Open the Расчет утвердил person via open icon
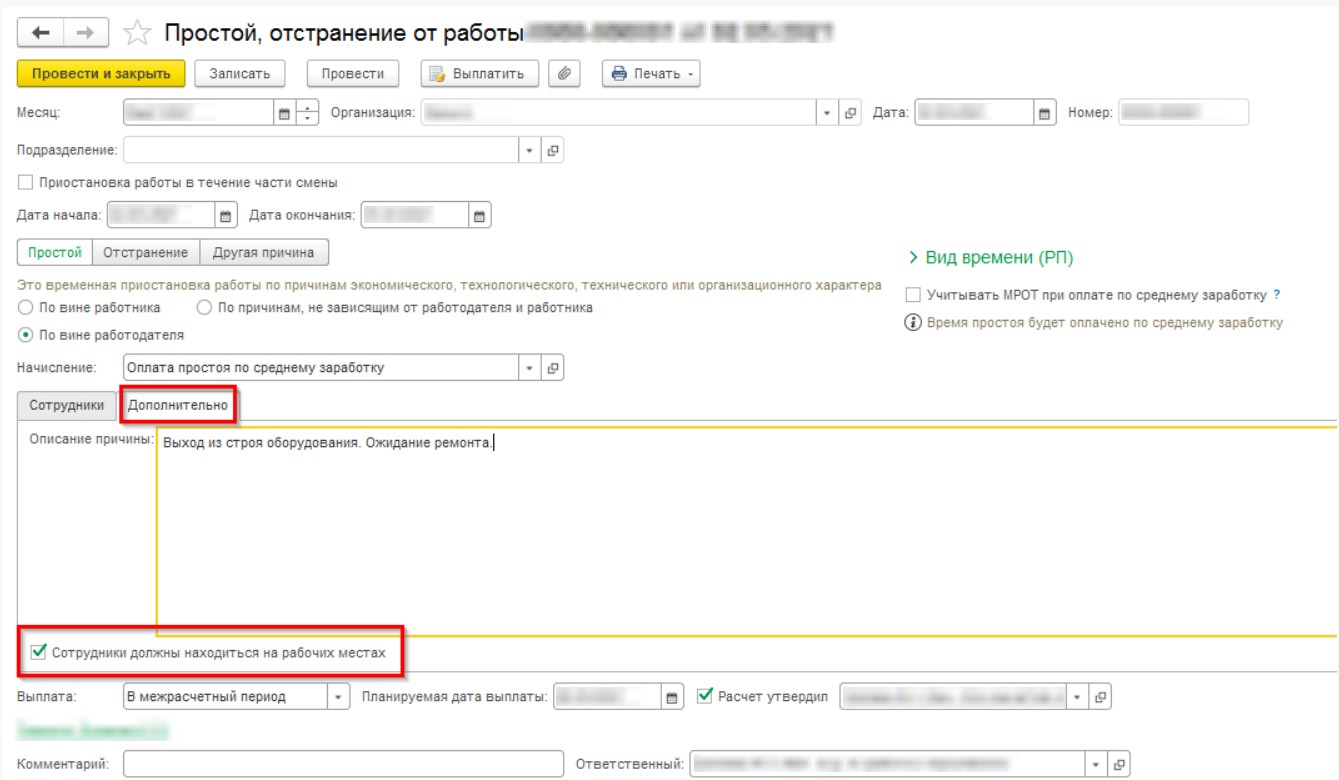The image size is (1339, 780). click(x=1100, y=697)
